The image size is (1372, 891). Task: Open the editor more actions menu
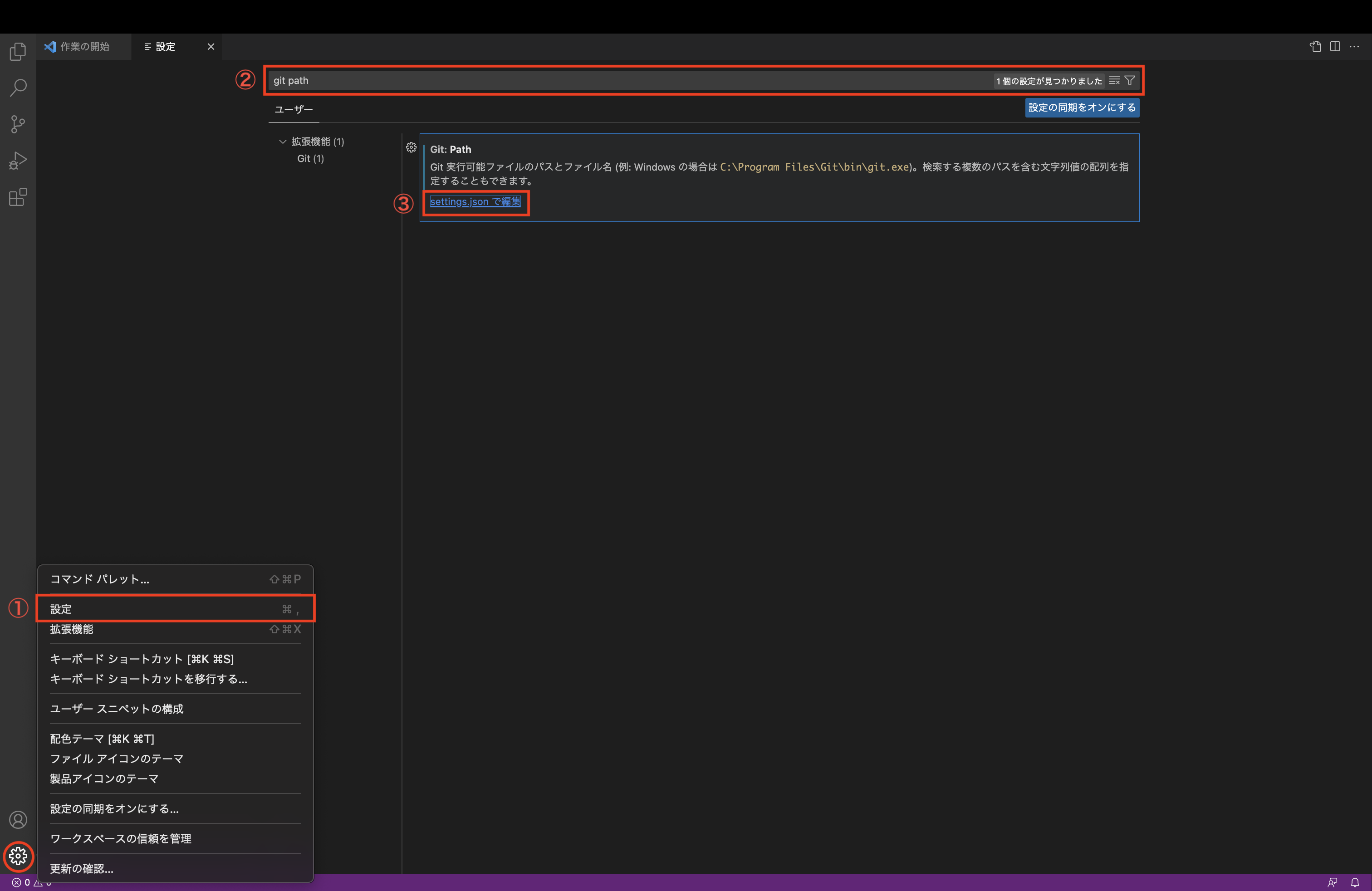click(1355, 47)
